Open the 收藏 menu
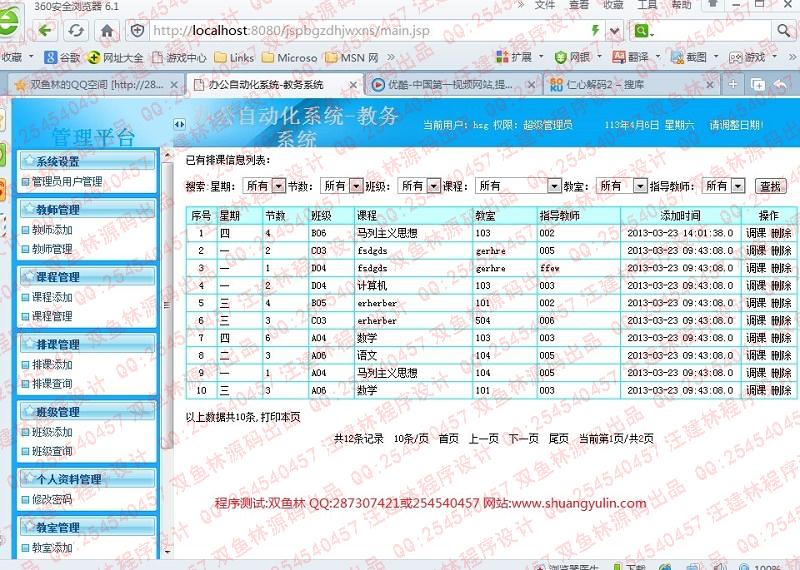The height and width of the screenshot is (570, 800). [x=613, y=5]
